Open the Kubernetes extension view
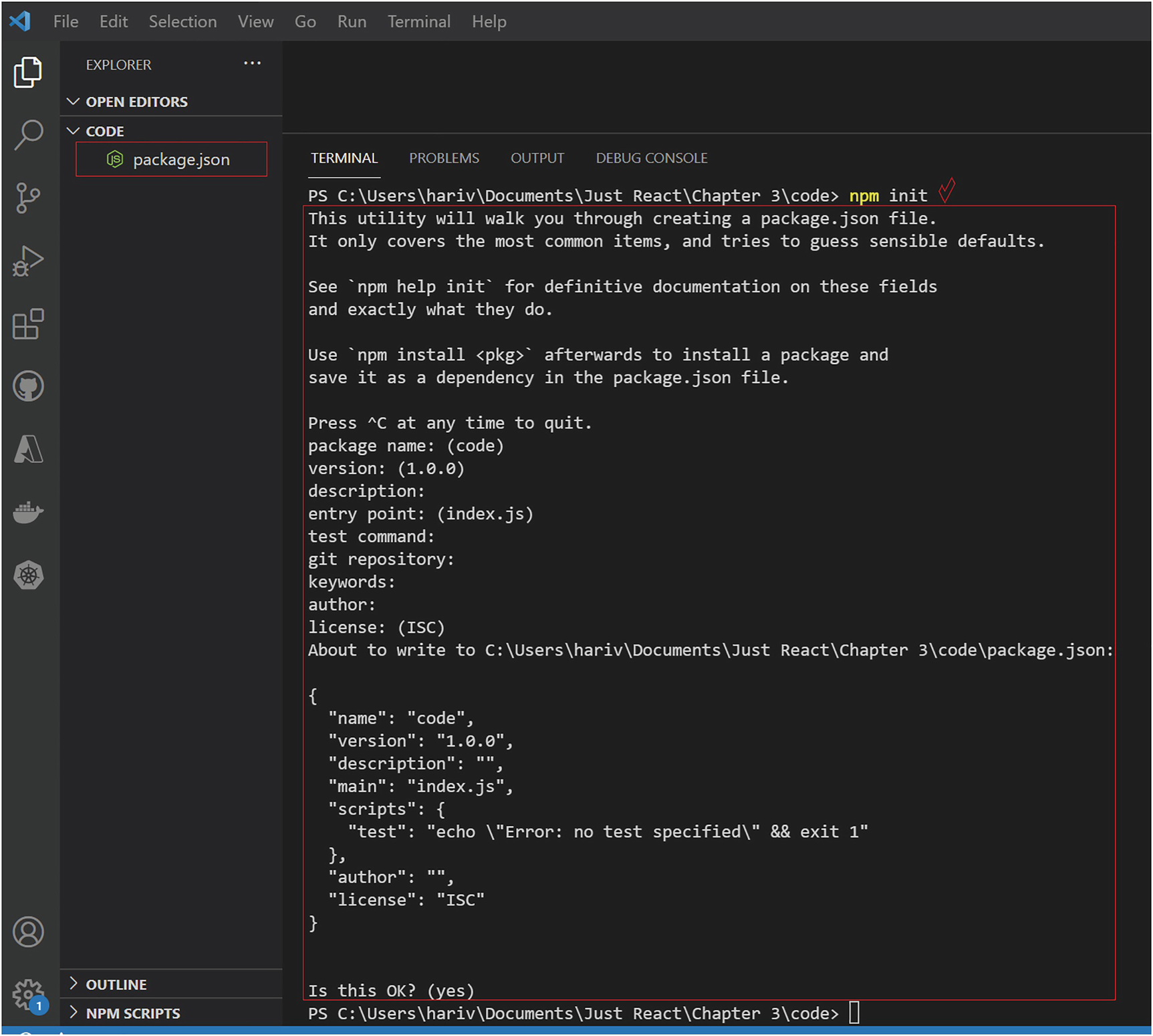Viewport: 1153px width, 1036px height. point(28,575)
